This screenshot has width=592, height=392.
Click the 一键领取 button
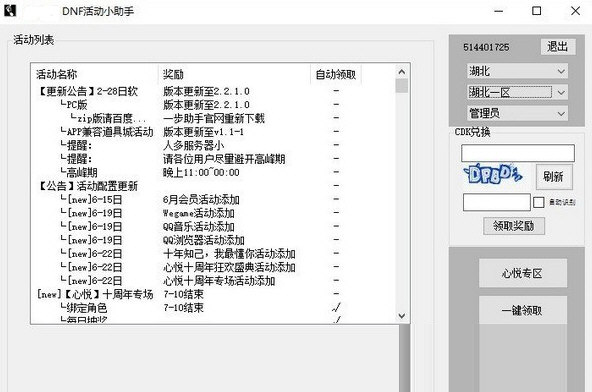(x=523, y=310)
